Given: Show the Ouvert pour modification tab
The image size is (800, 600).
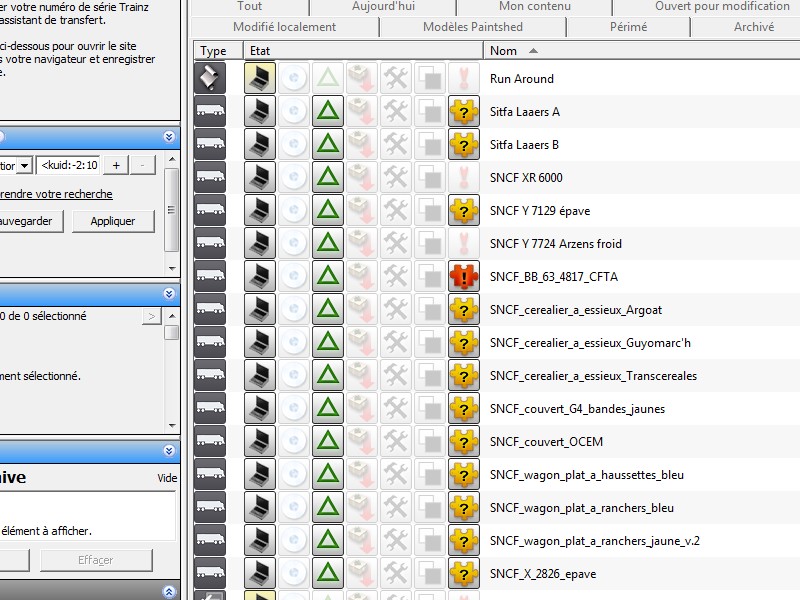Looking at the screenshot, I should coord(722,7).
